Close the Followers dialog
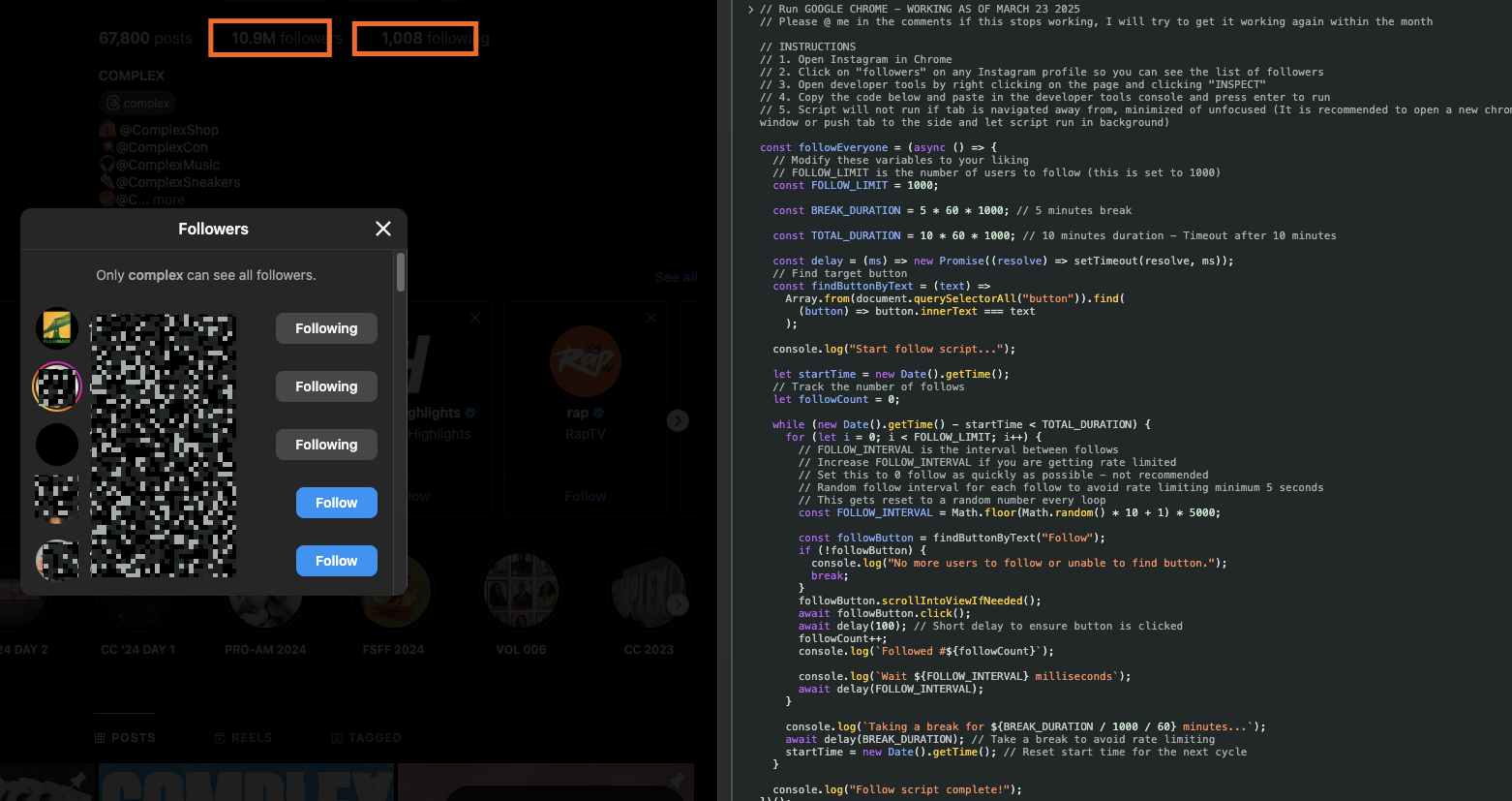Image resolution: width=1512 pixels, height=801 pixels. pos(383,229)
